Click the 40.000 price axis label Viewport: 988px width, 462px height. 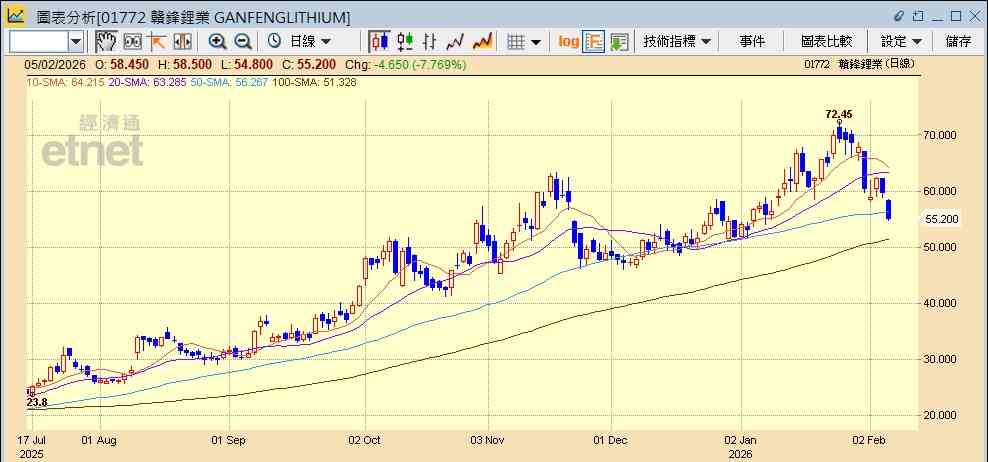(941, 303)
